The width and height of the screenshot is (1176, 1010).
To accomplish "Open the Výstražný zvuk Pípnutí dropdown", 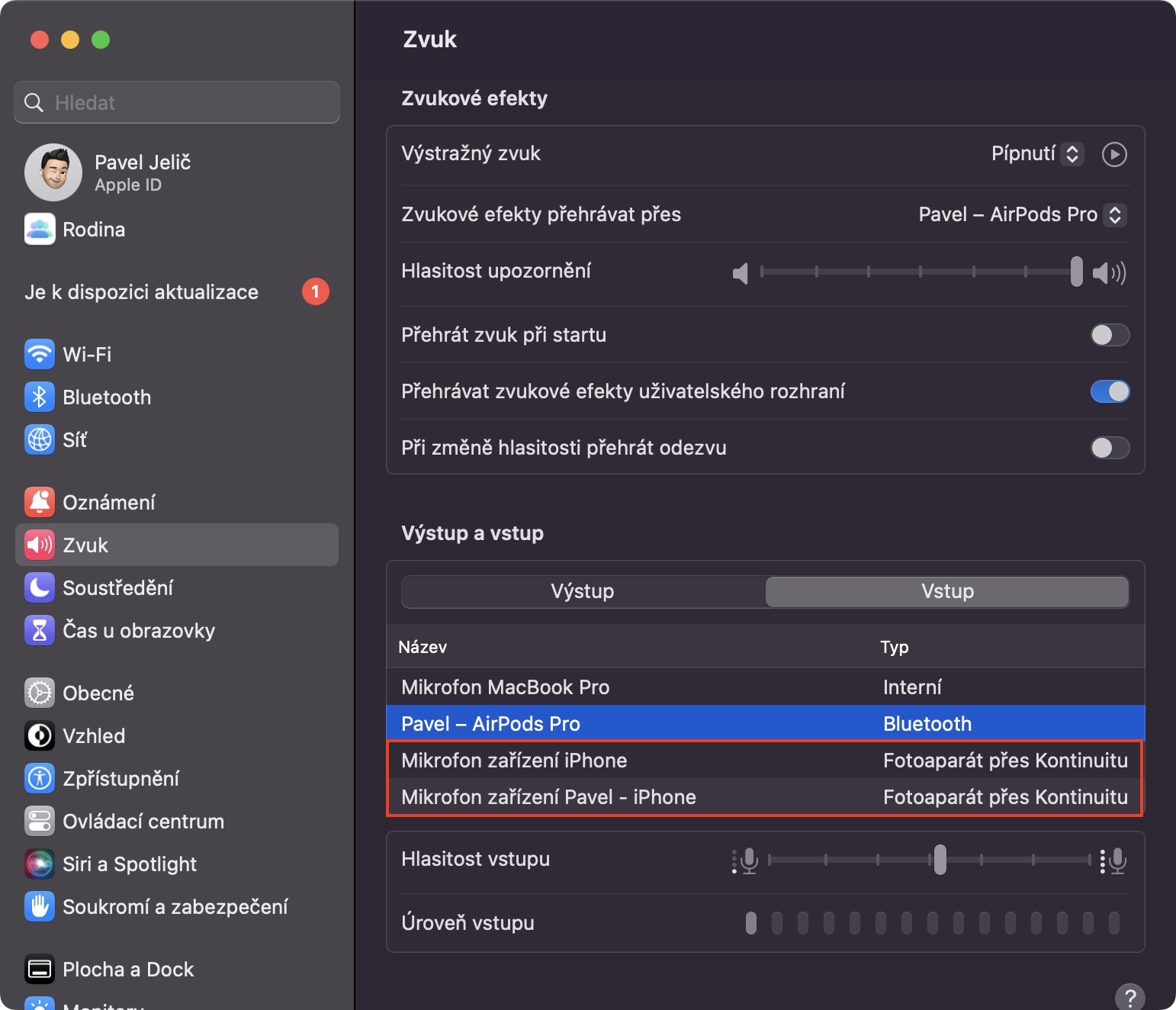I will click(x=1036, y=154).
